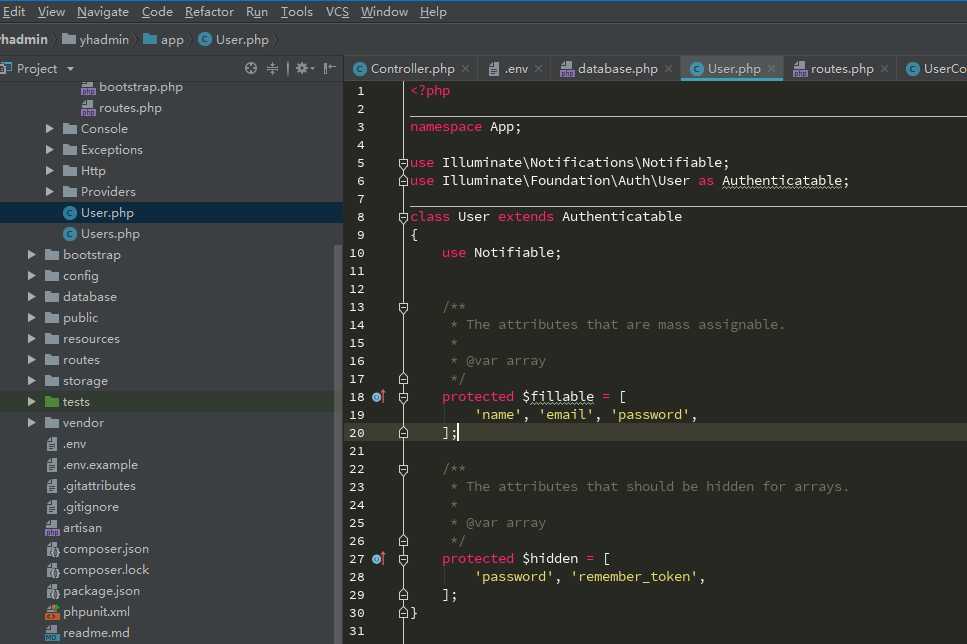This screenshot has width=967, height=644.
Task: Click the collapse all icon in Project panel
Action: click(272, 68)
